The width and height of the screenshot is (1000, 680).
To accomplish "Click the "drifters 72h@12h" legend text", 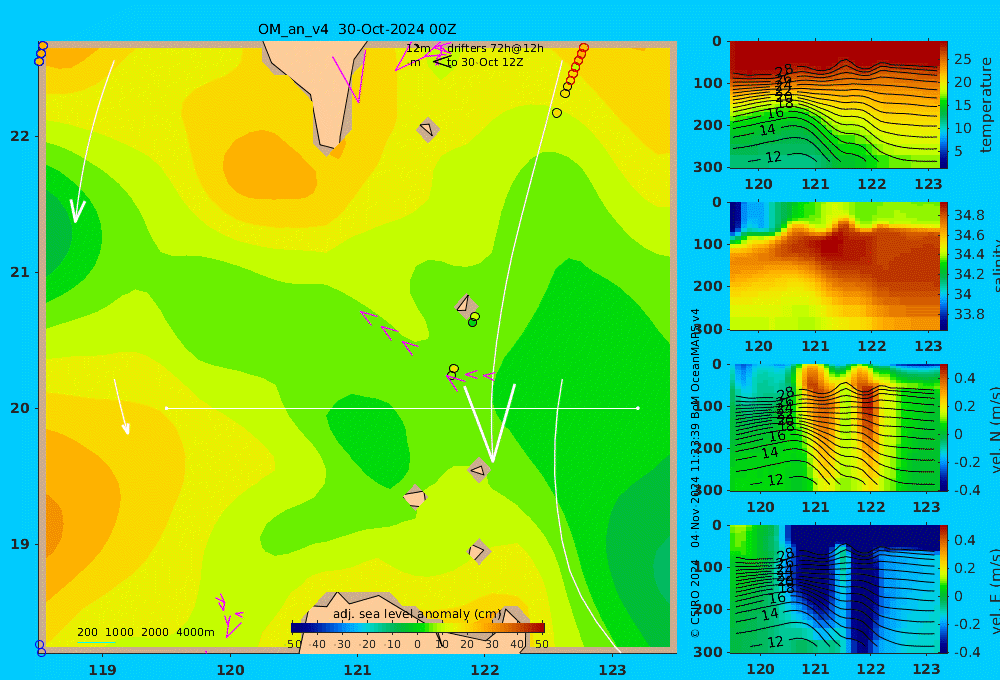I will (x=495, y=48).
